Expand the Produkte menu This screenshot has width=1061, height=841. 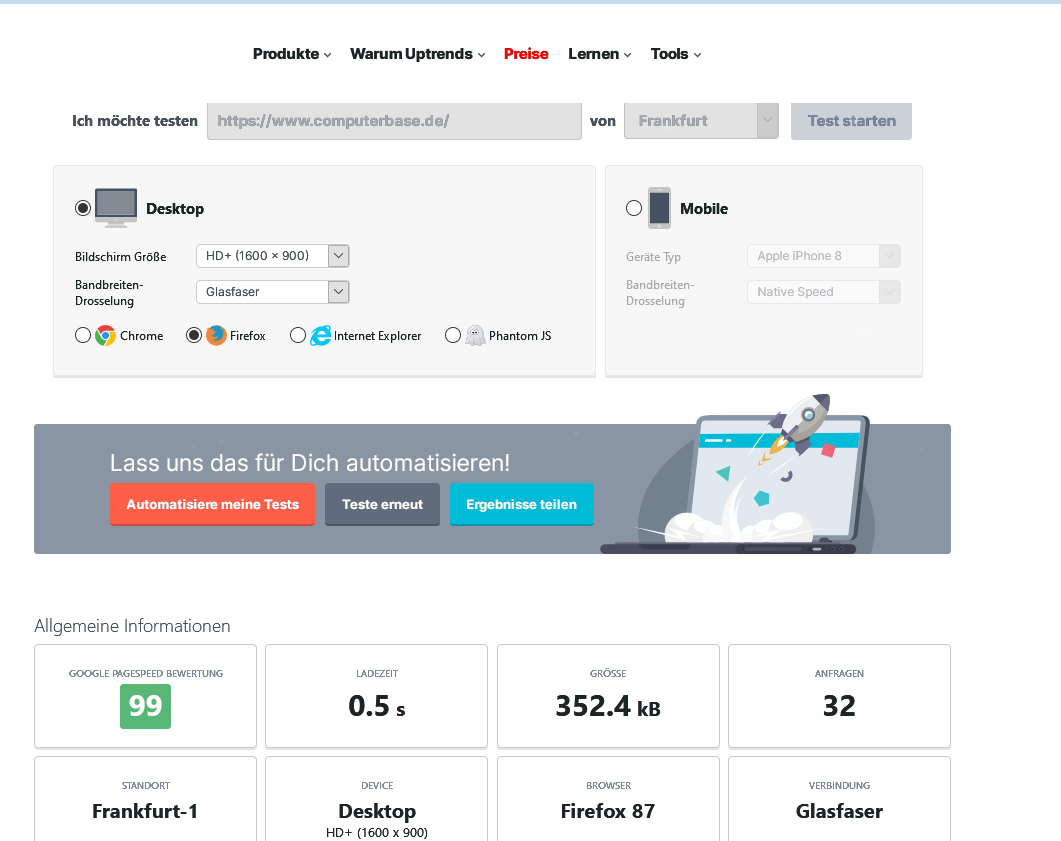point(292,54)
